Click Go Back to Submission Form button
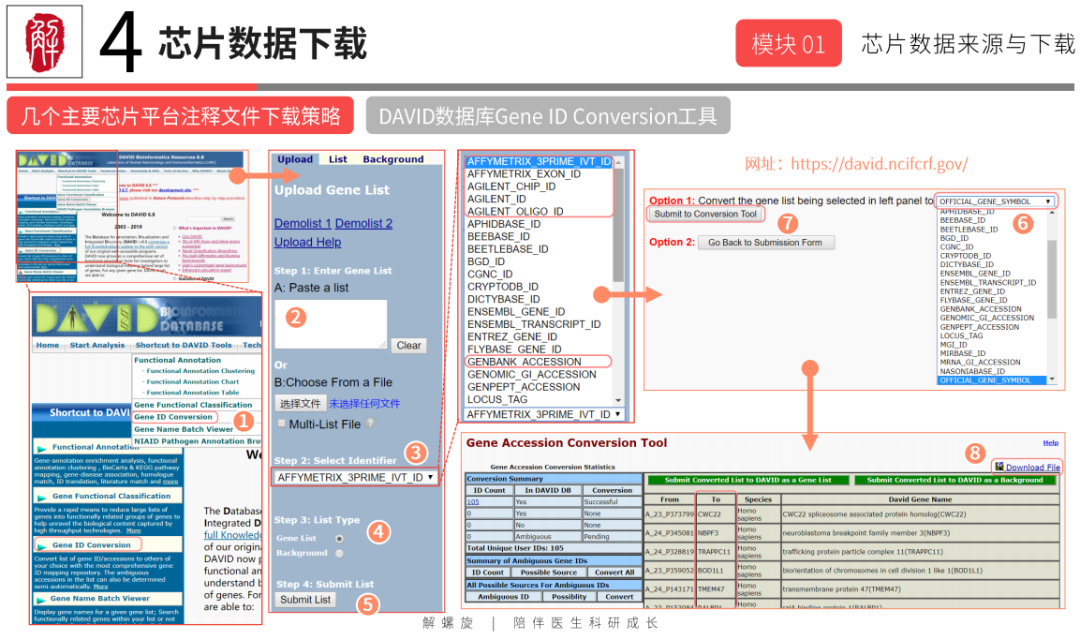Image resolution: width=1080 pixels, height=640 pixels. (765, 242)
